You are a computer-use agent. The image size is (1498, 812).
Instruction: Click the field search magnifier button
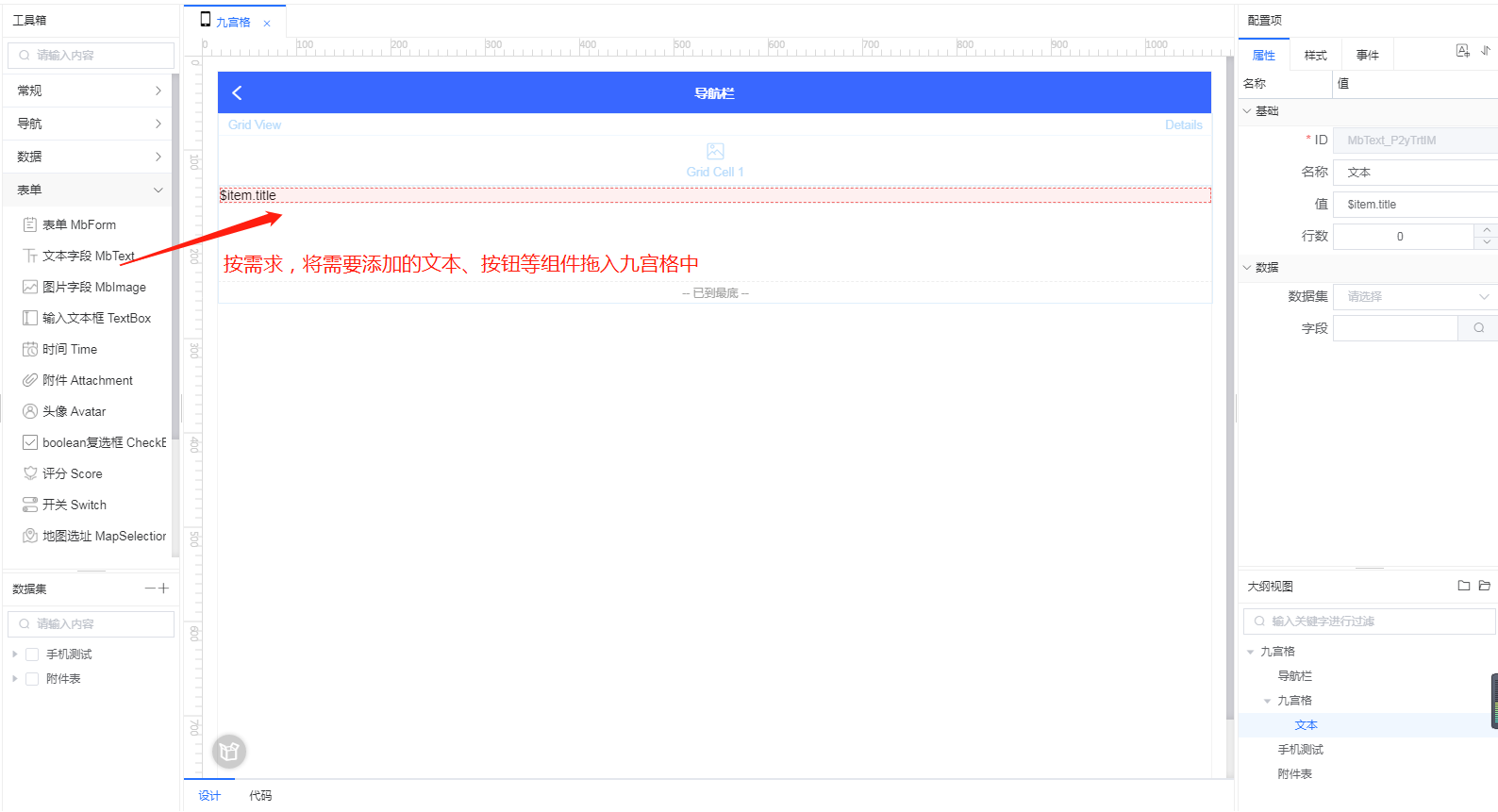click(1478, 328)
